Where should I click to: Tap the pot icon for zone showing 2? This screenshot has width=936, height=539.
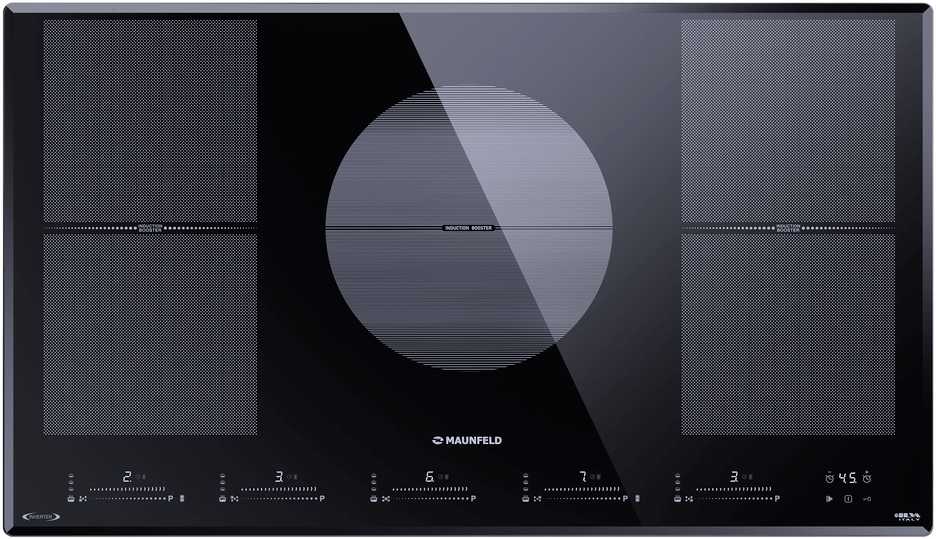(71, 498)
